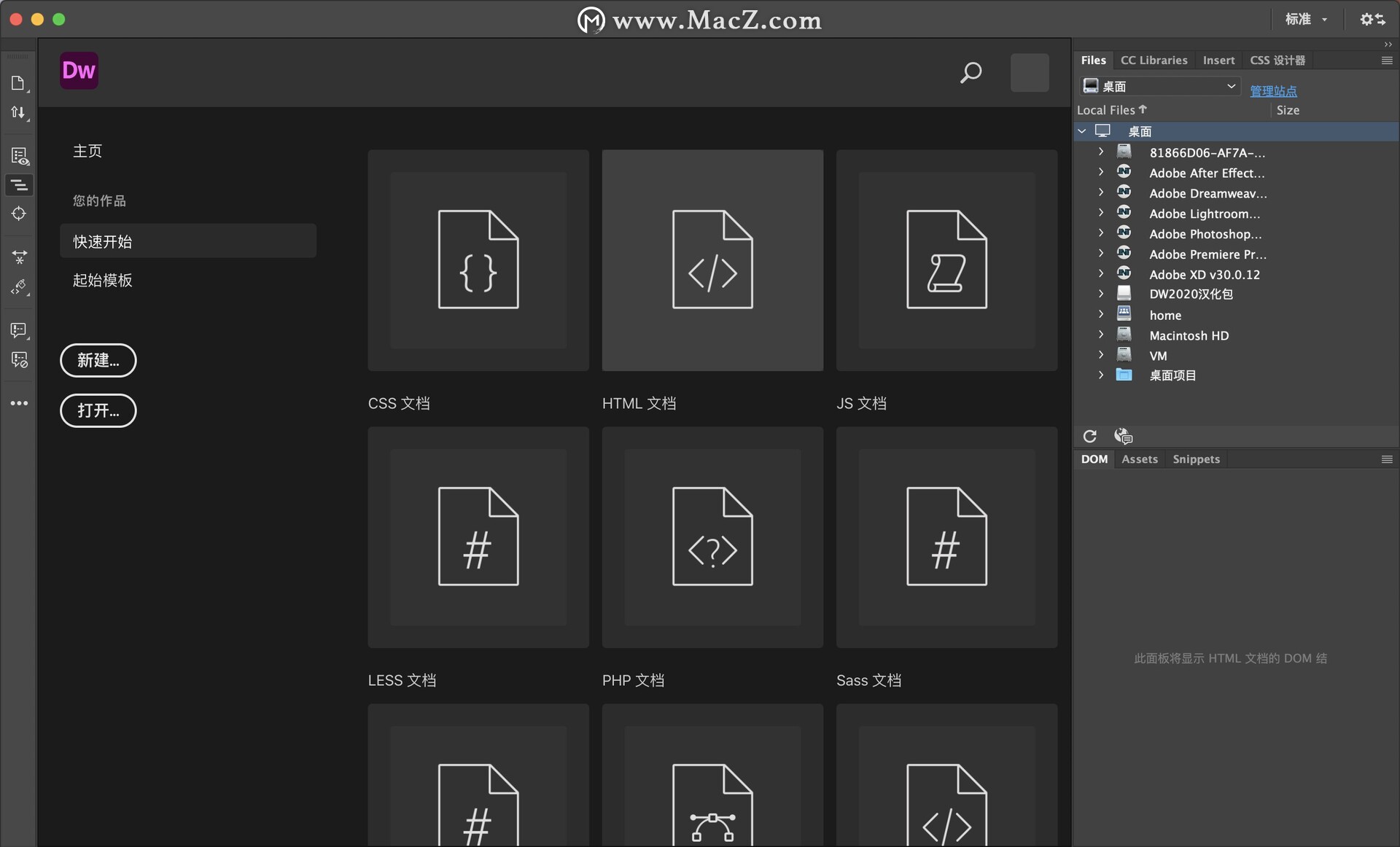Screen dimensions: 1400x847
Task: Select the Adobe Premiere Pr row
Action: (x=1237, y=254)
